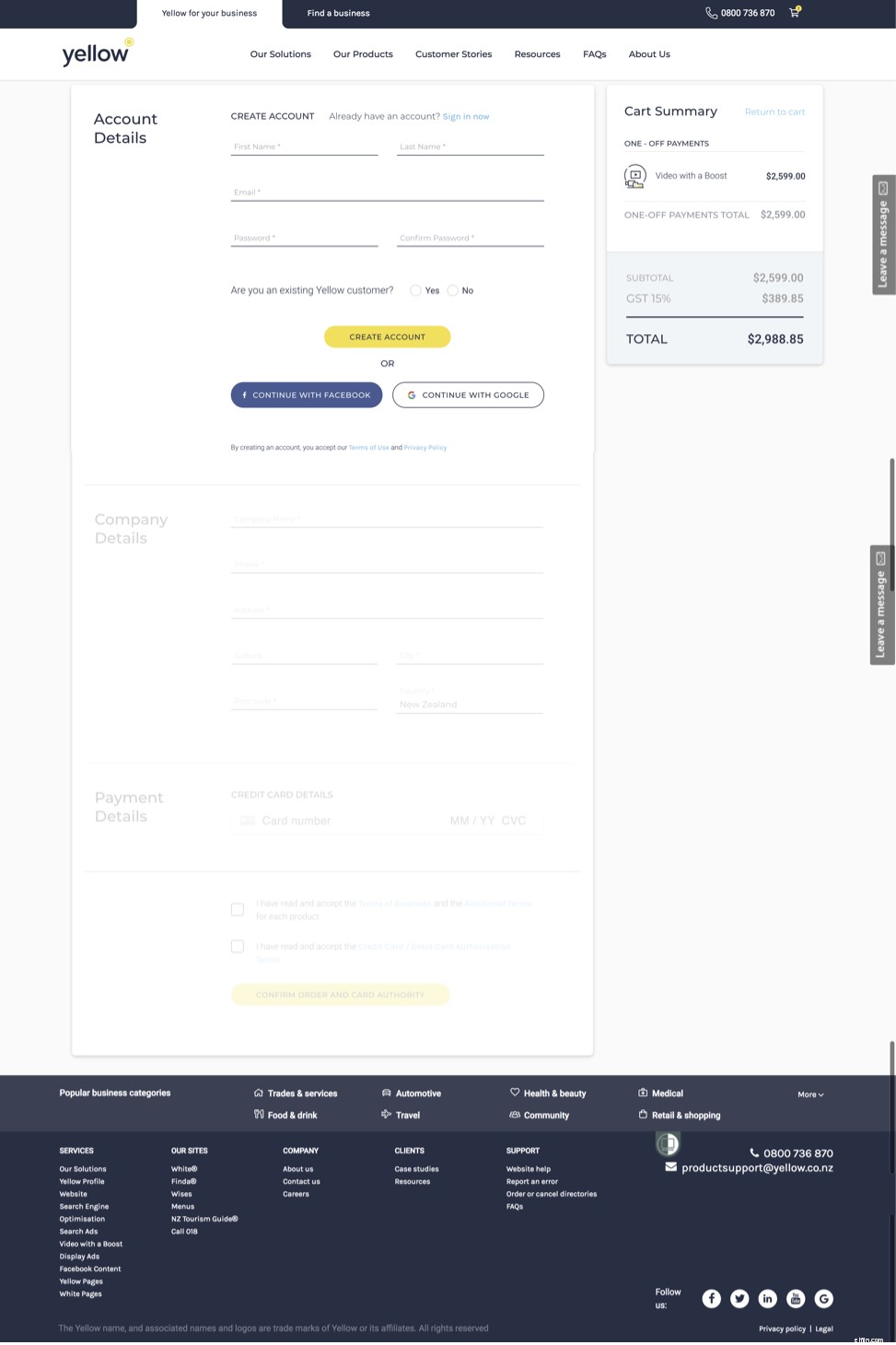896x1345 pixels.
Task: Select the Travel category icon
Action: (387, 1115)
